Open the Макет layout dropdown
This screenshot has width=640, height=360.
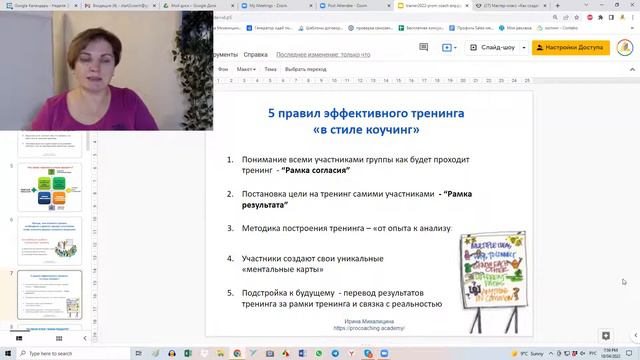click(x=246, y=69)
